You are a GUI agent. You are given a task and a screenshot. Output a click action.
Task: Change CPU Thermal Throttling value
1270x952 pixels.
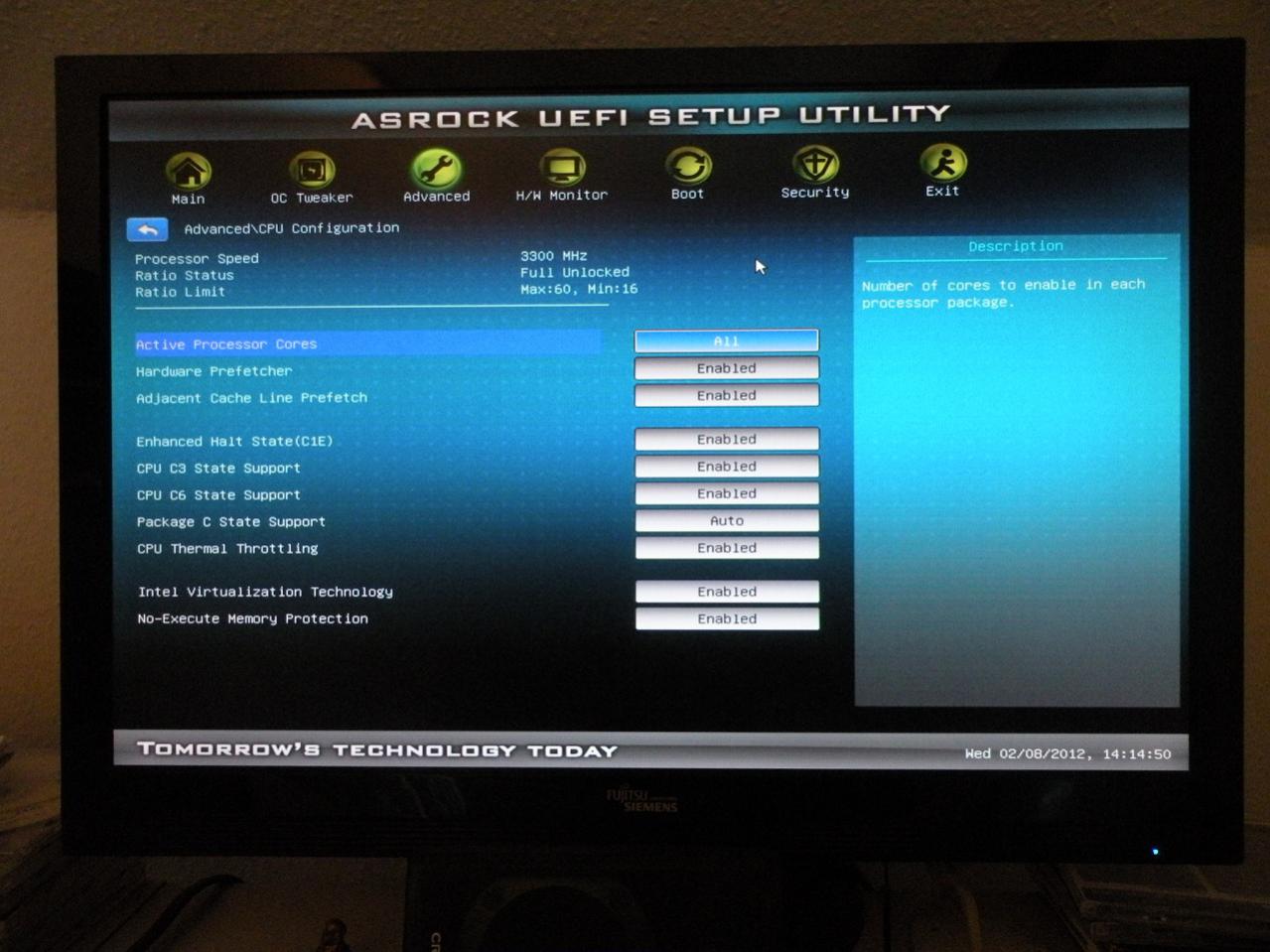[x=727, y=548]
